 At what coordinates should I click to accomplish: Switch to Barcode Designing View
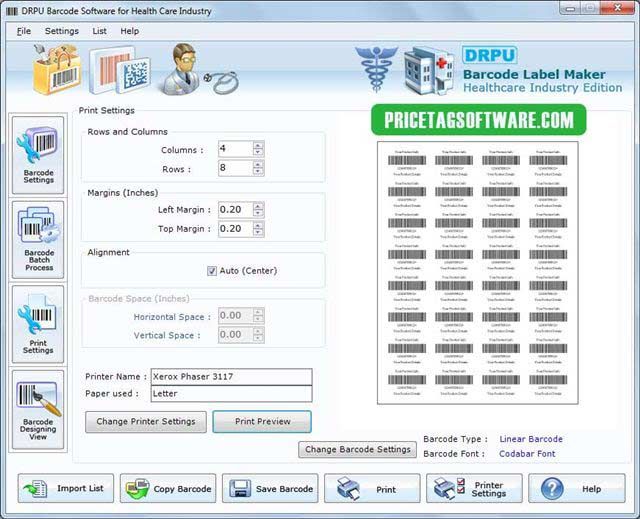click(38, 410)
